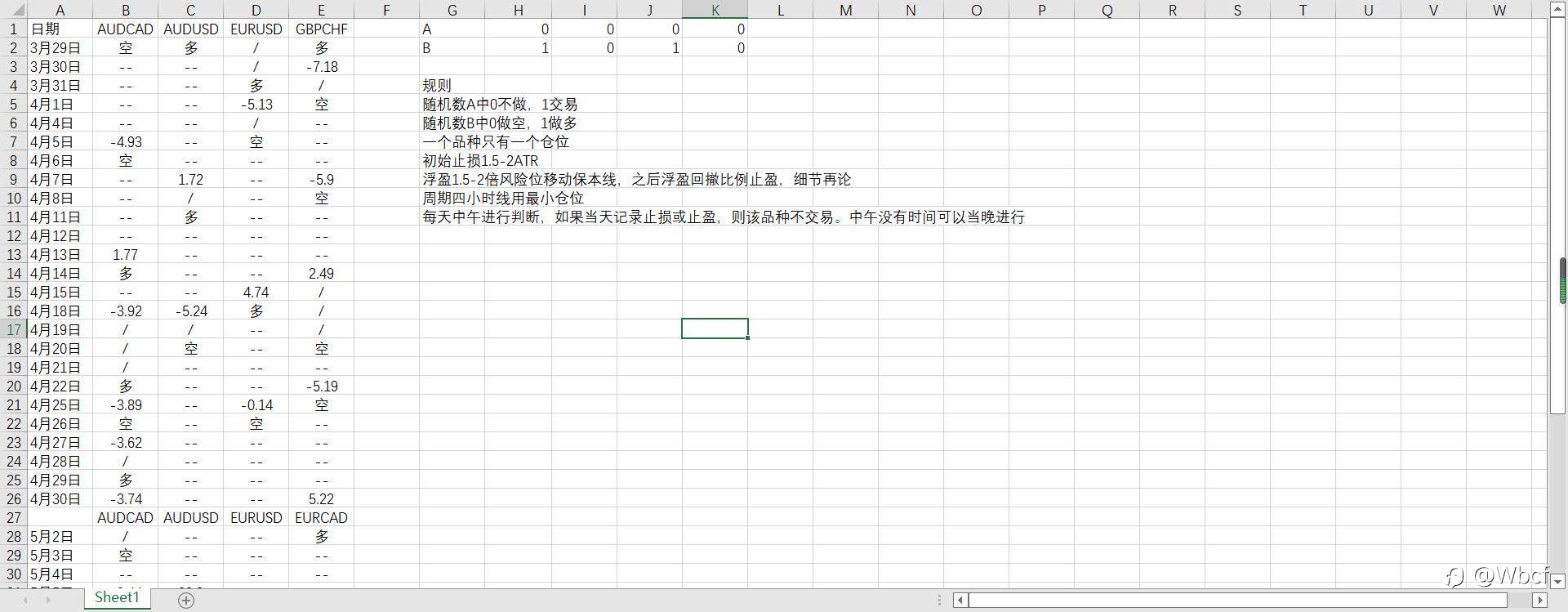Click the select-all corner of the grid
Screen dimensions: 1568x612
pyautogui.click(x=13, y=10)
